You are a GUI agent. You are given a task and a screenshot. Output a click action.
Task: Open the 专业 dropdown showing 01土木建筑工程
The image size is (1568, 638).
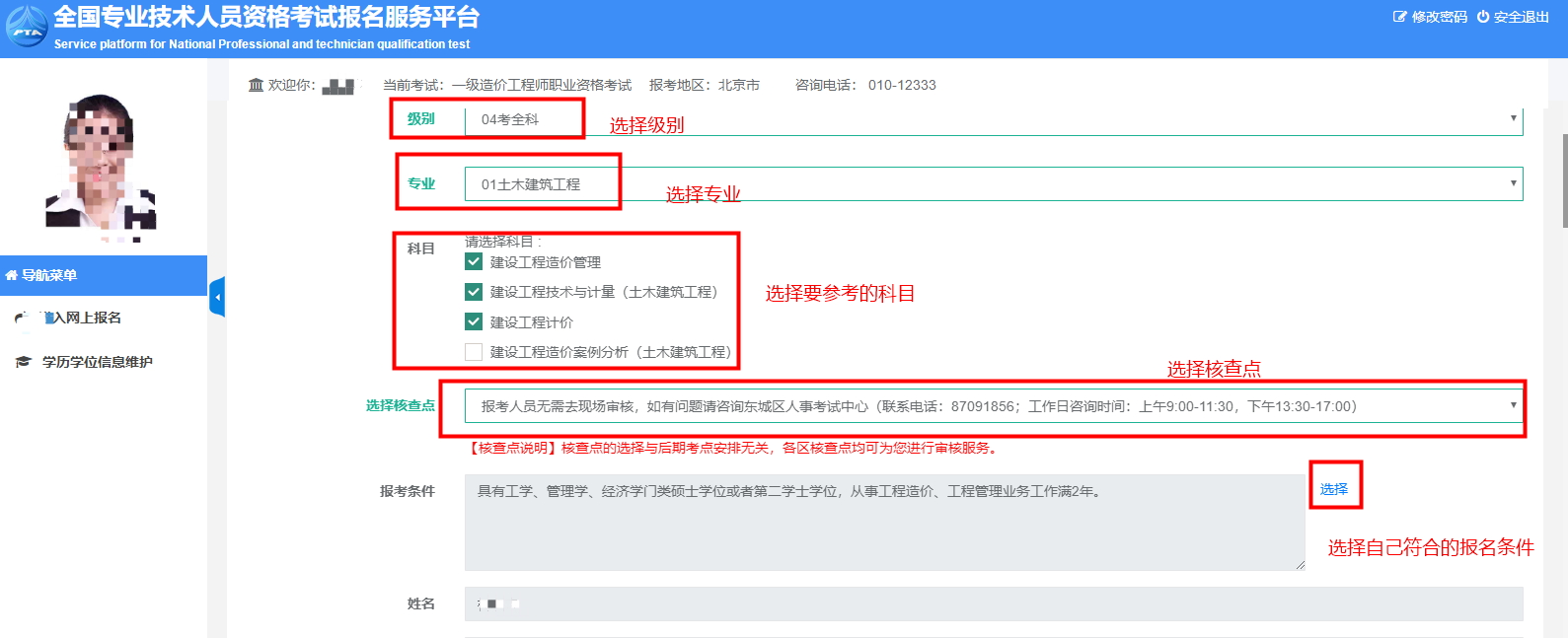(x=993, y=184)
